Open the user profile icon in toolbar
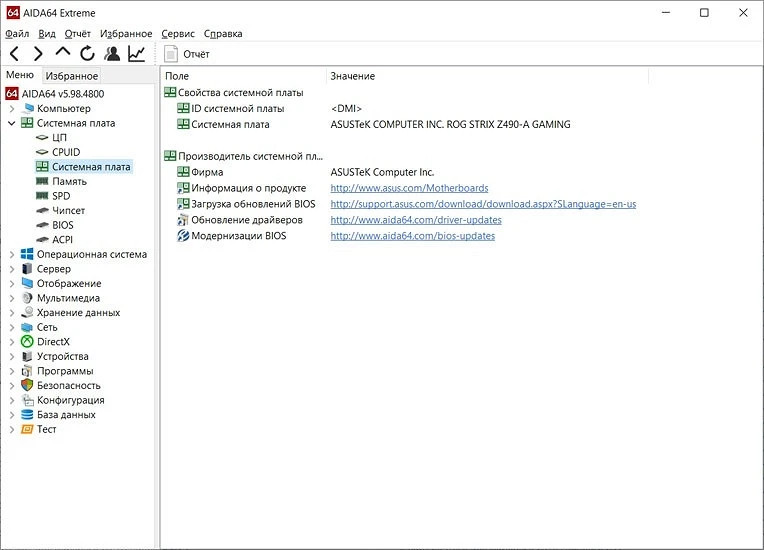This screenshot has width=764, height=550. click(112, 54)
